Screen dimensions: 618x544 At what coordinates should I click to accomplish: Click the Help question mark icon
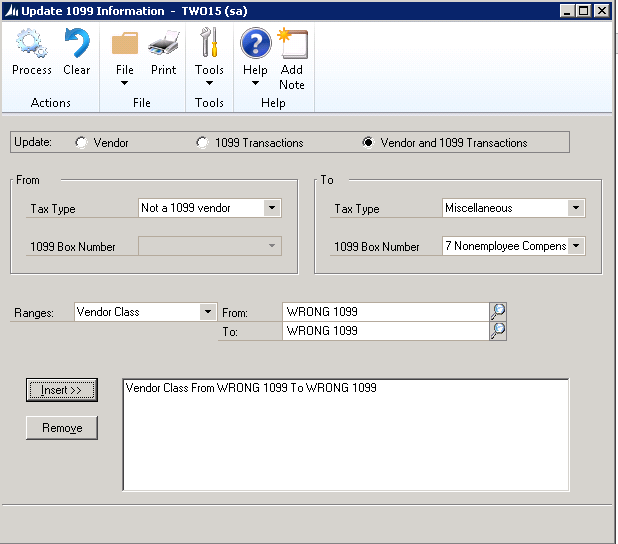click(255, 44)
